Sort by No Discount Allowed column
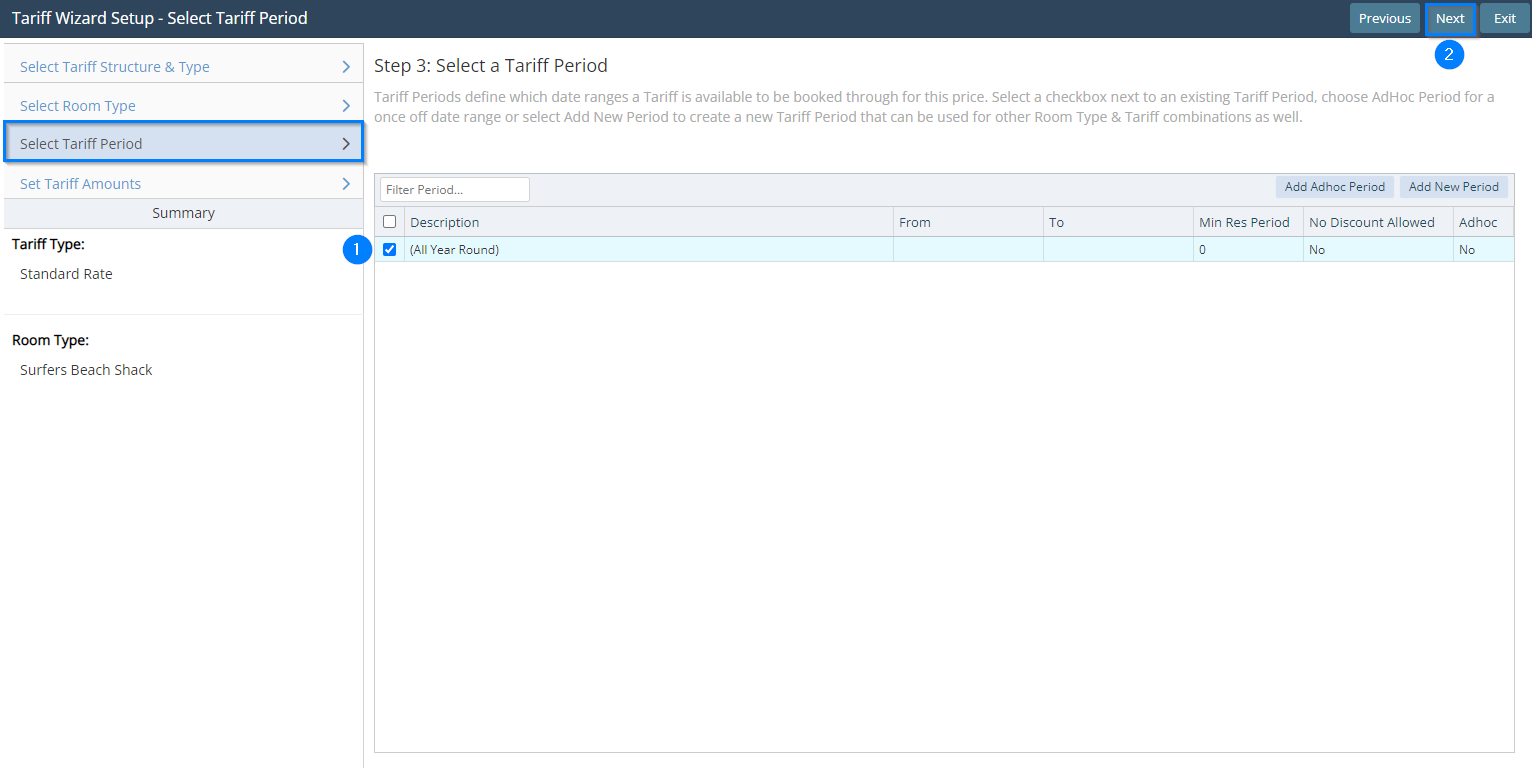This screenshot has height=771, width=1532. coord(1371,222)
